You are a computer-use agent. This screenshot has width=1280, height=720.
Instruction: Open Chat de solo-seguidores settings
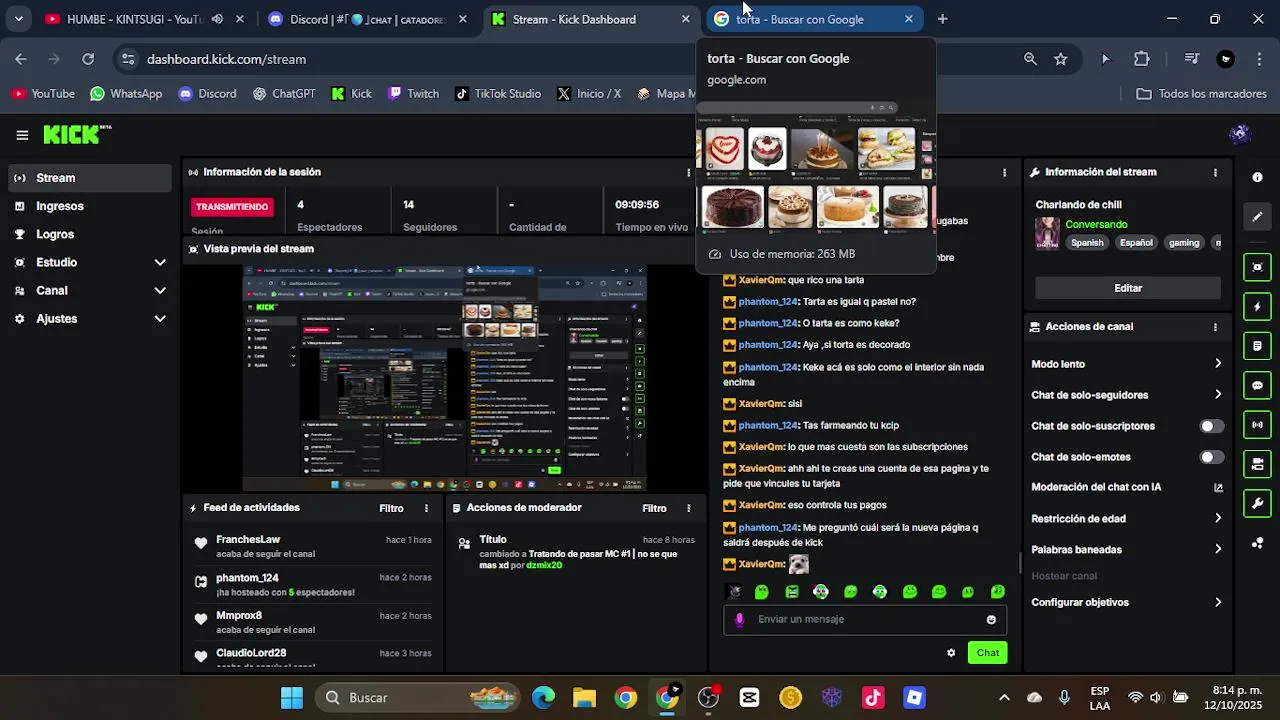pos(1126,395)
